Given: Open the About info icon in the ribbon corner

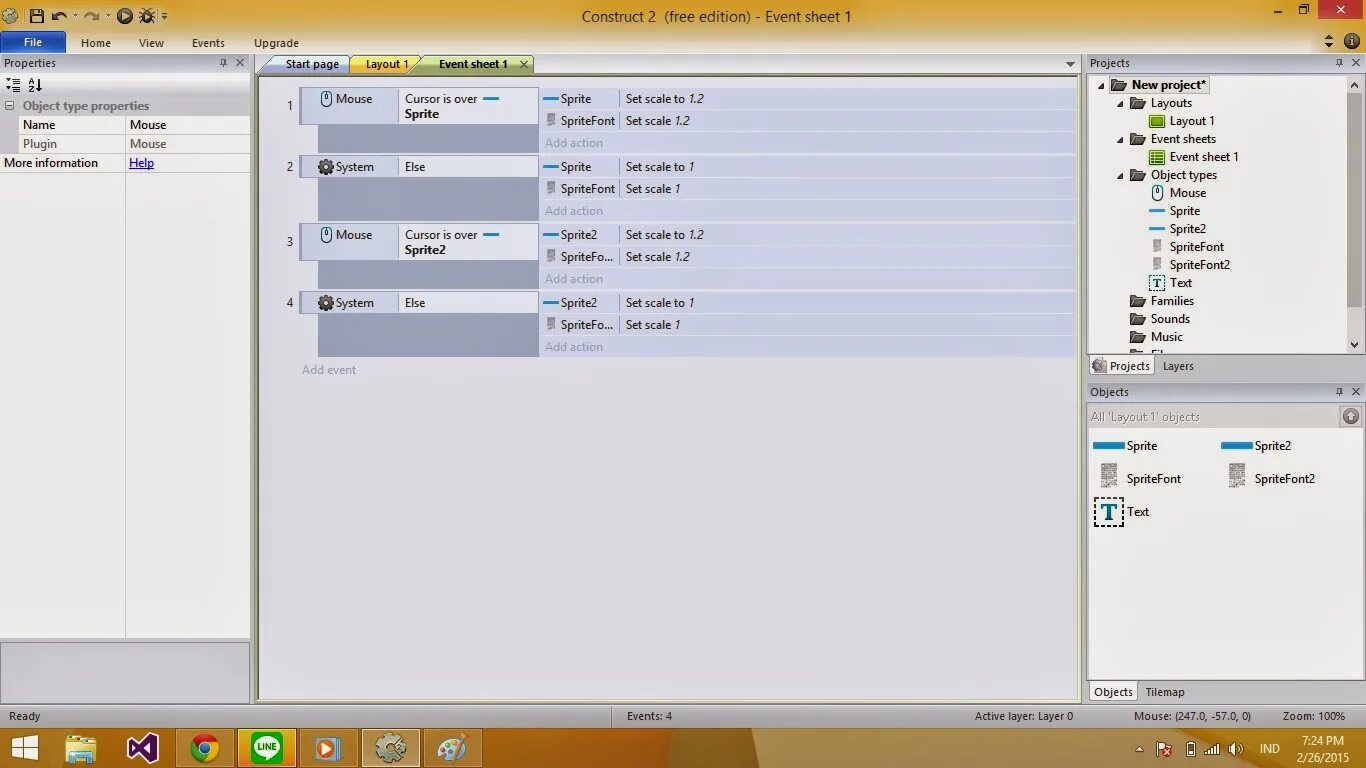Looking at the screenshot, I should 1352,42.
